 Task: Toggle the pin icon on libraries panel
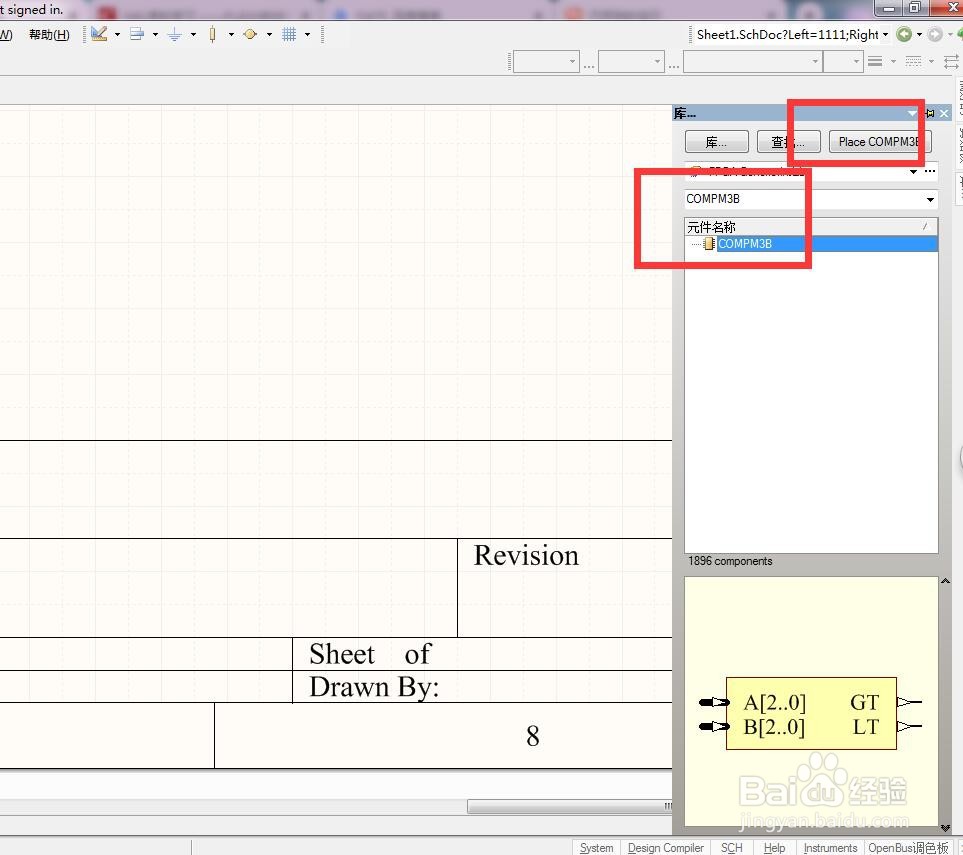930,114
